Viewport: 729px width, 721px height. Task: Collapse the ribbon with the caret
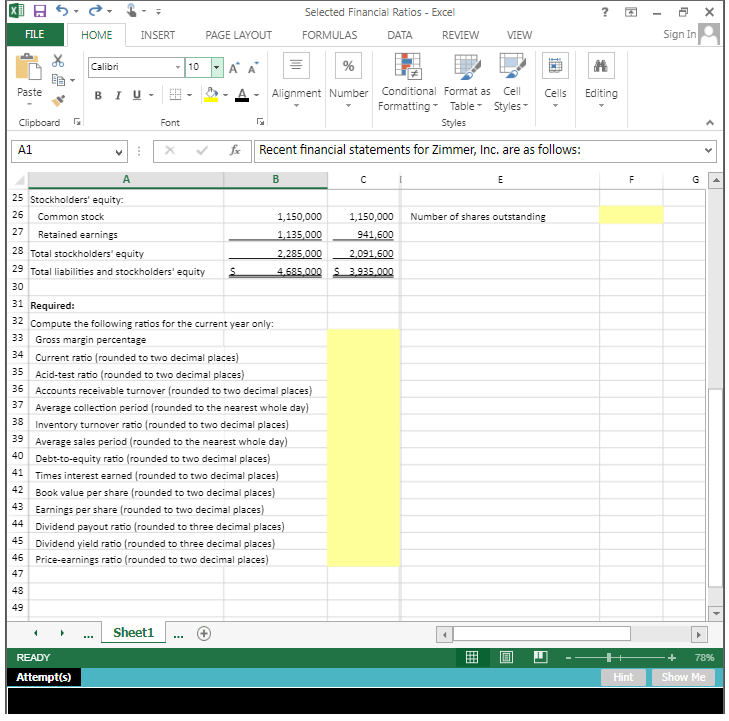point(709,123)
